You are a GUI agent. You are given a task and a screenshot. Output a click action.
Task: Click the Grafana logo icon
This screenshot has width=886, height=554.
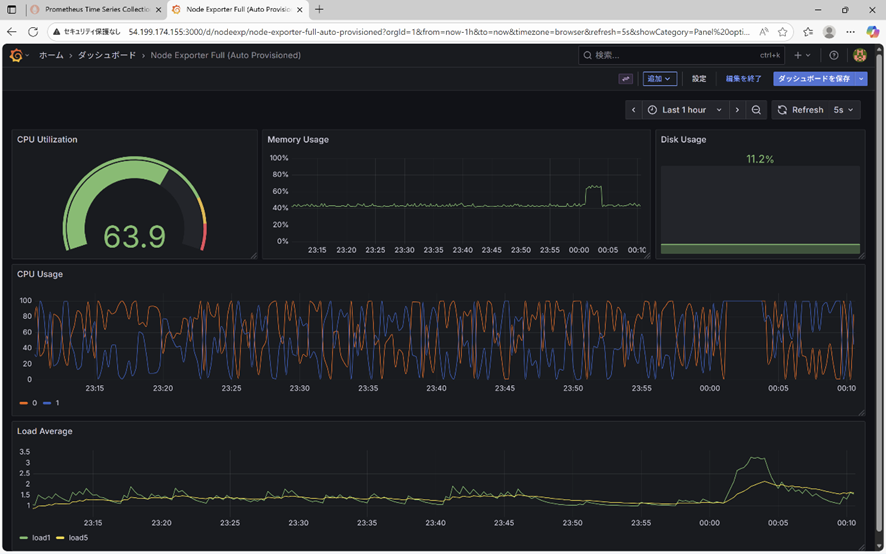pyautogui.click(x=16, y=55)
